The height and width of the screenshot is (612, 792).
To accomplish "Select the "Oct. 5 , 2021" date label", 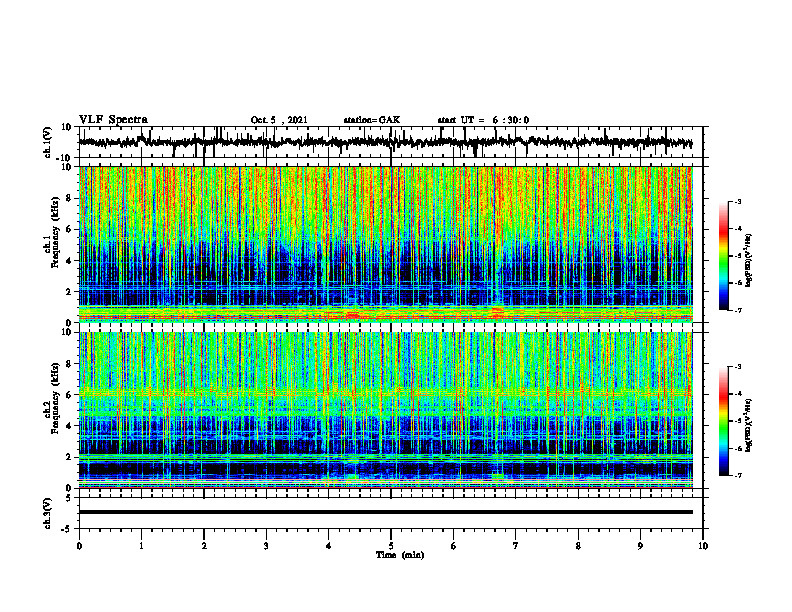I will (x=279, y=120).
